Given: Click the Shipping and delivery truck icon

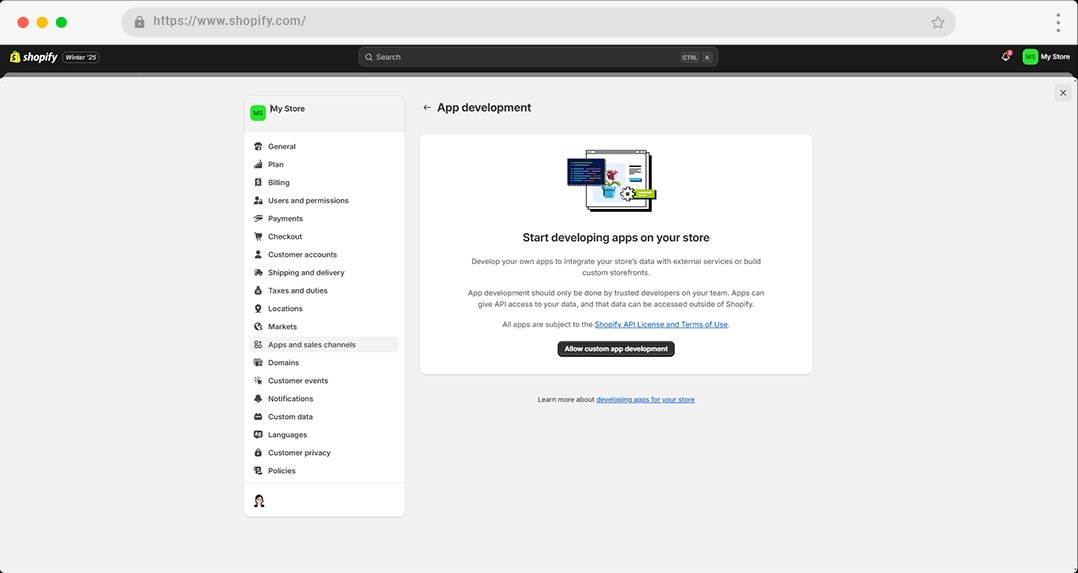Looking at the screenshot, I should click(x=258, y=272).
